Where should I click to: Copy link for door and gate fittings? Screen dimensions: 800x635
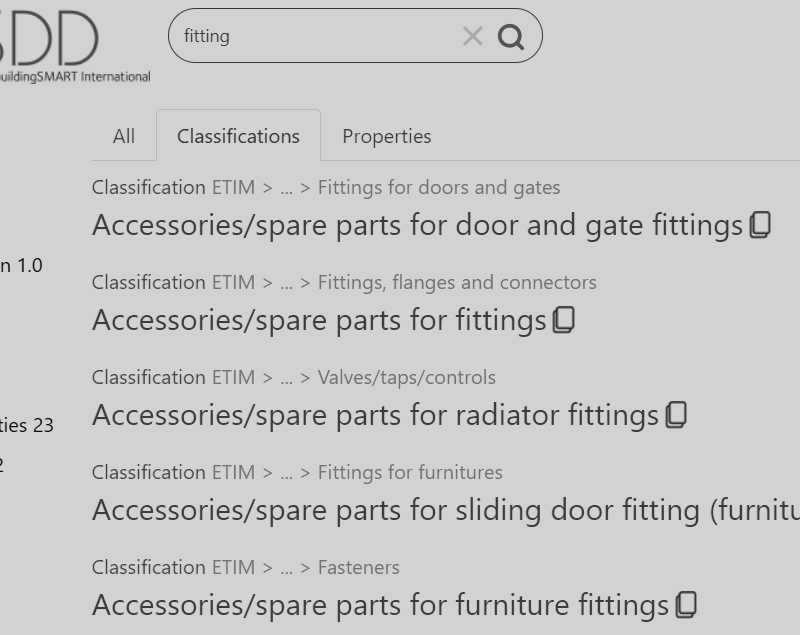pyautogui.click(x=760, y=225)
